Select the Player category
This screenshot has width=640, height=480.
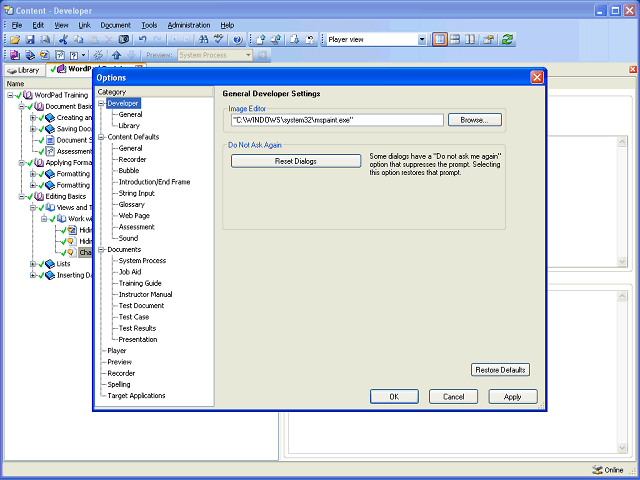117,351
